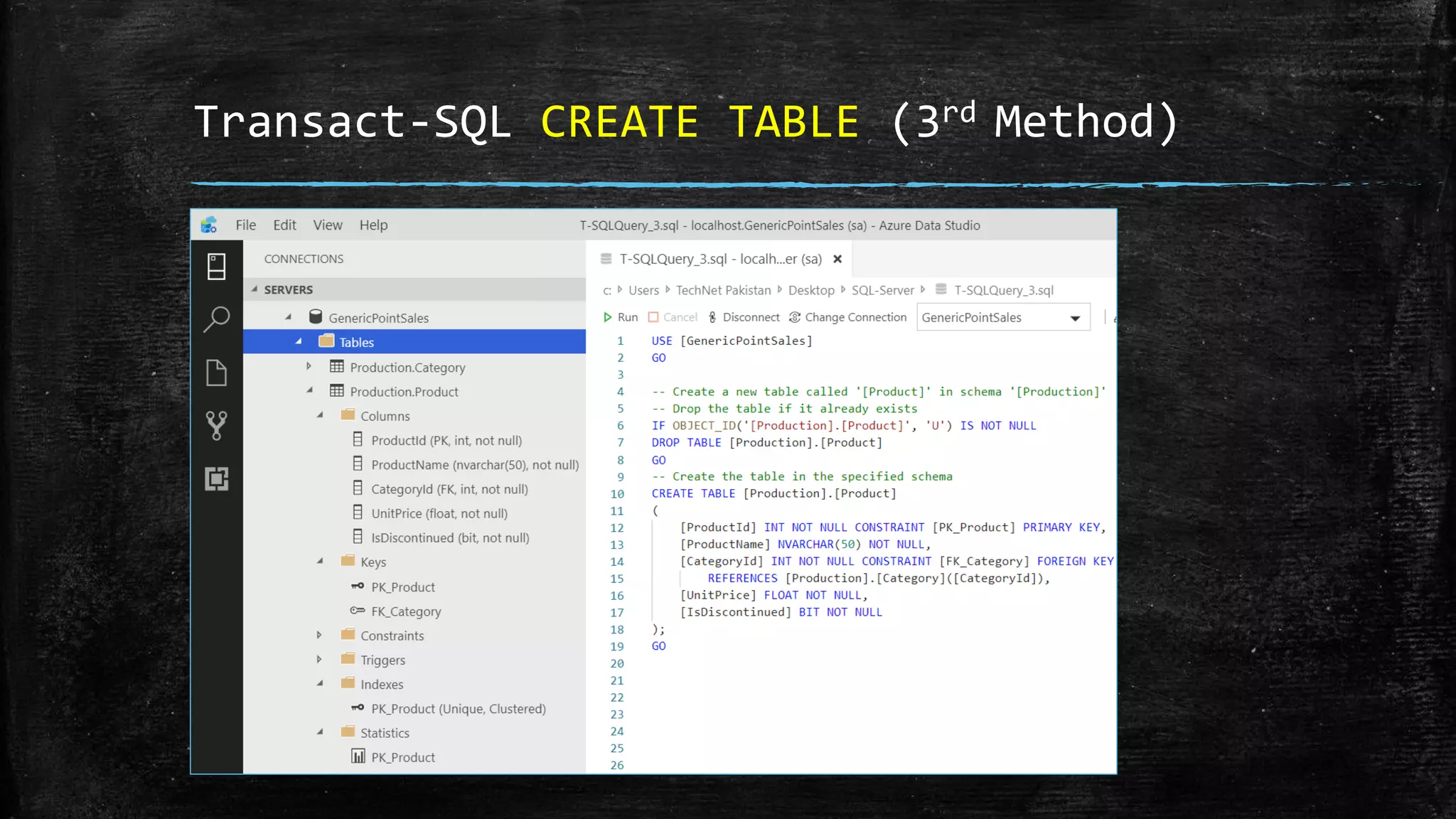Click the Tables folder icon
Image resolution: width=1456 pixels, height=819 pixels.
(326, 341)
